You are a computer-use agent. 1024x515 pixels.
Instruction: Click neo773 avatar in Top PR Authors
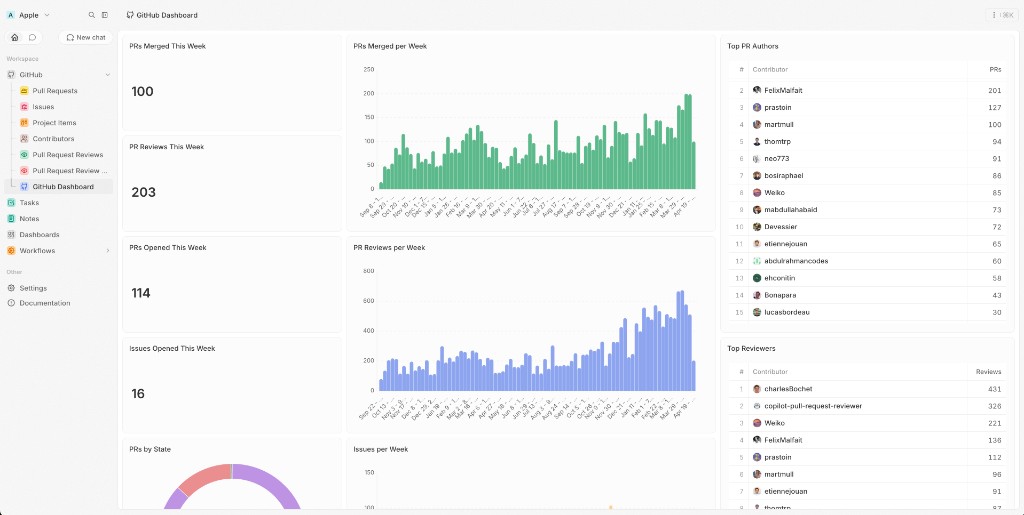click(x=757, y=159)
